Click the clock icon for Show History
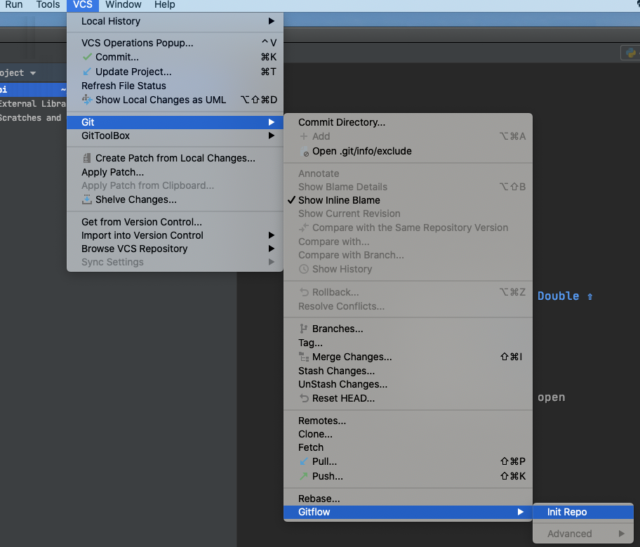This screenshot has height=547, width=640. 304,269
